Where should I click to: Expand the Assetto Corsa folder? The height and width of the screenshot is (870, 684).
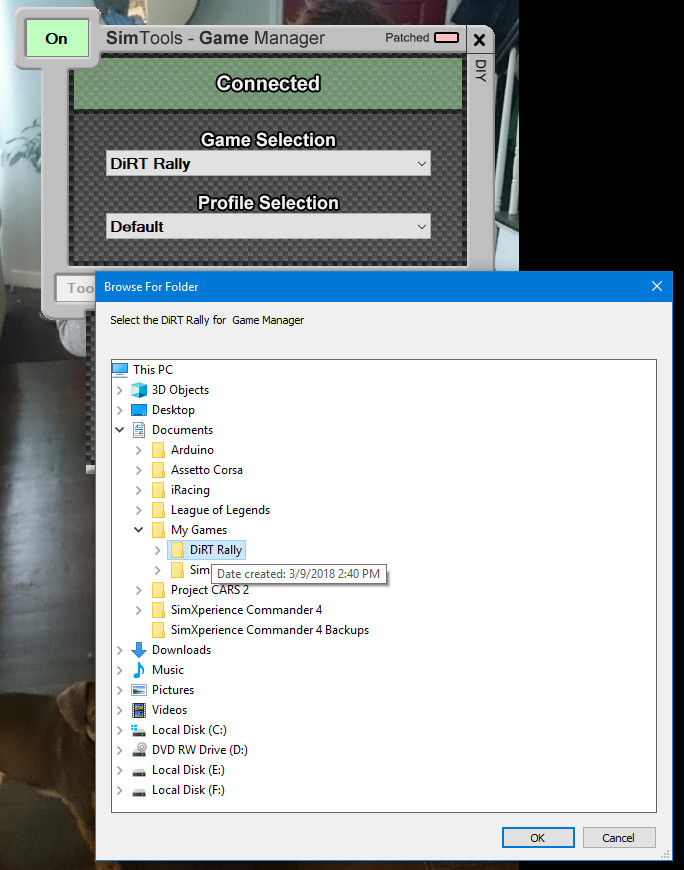139,470
